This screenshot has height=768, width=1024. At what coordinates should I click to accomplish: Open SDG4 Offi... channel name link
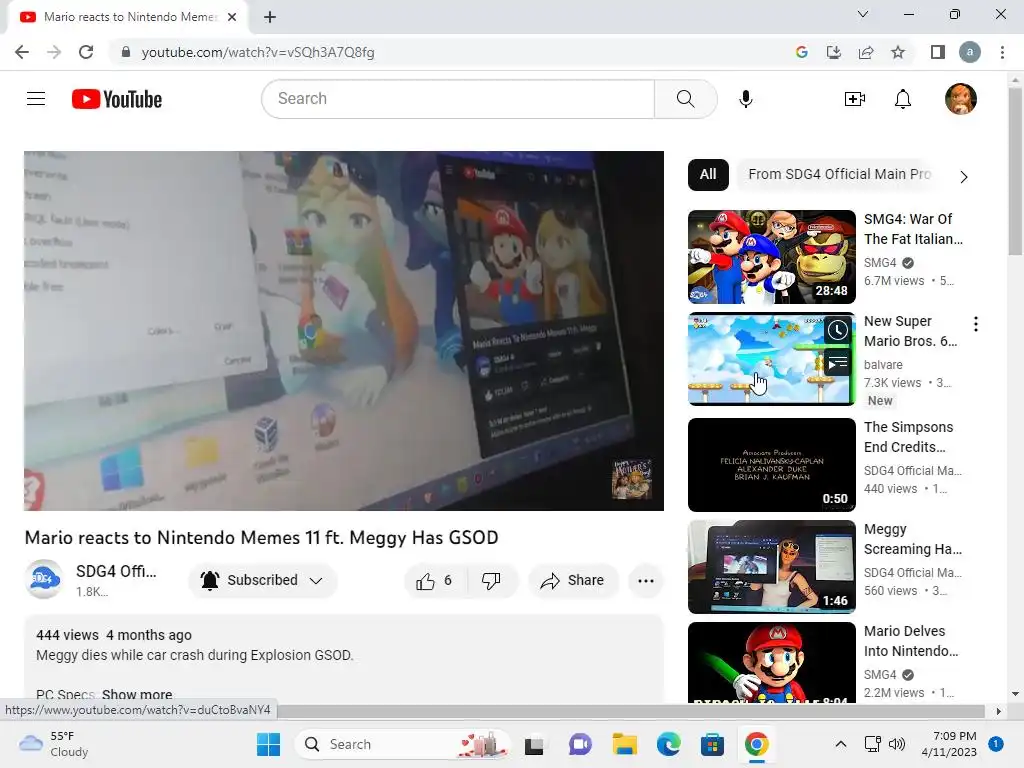click(x=116, y=571)
